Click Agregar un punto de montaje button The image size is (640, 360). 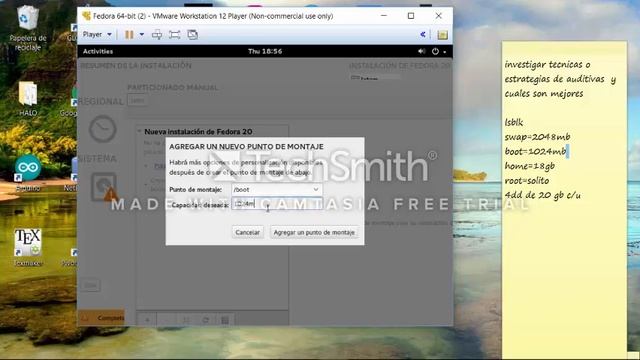314,232
